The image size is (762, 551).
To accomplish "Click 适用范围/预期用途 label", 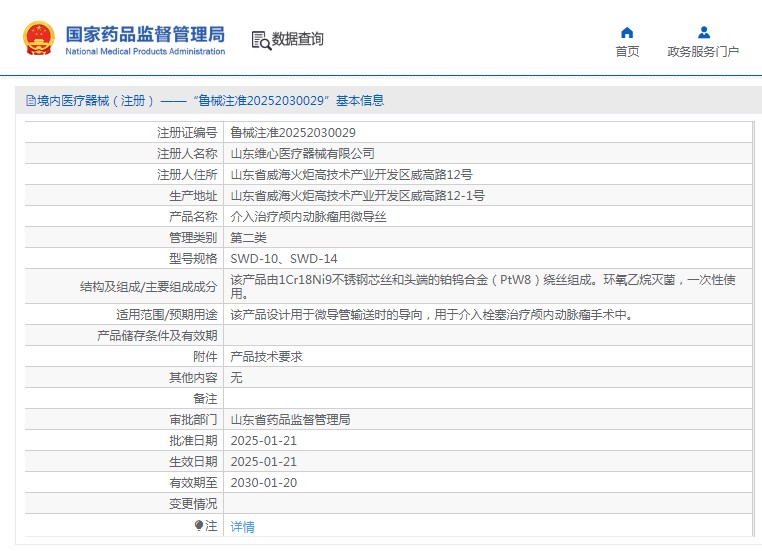I will pyautogui.click(x=167, y=315).
